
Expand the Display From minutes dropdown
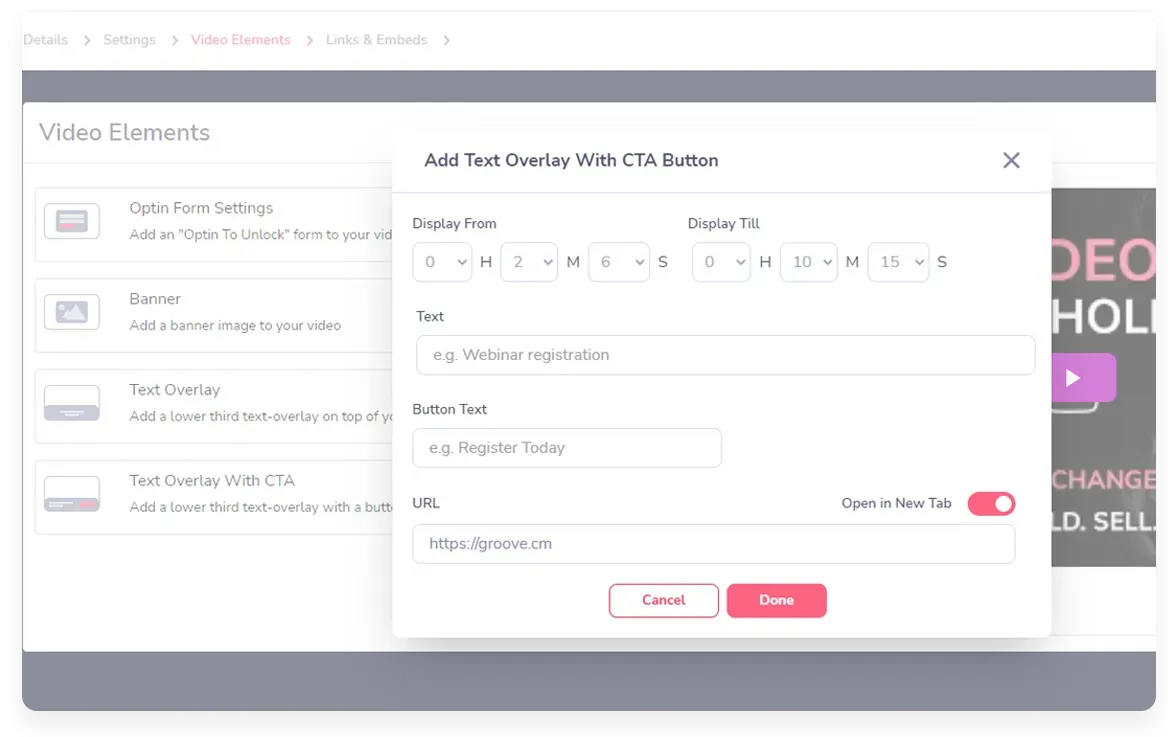529,262
